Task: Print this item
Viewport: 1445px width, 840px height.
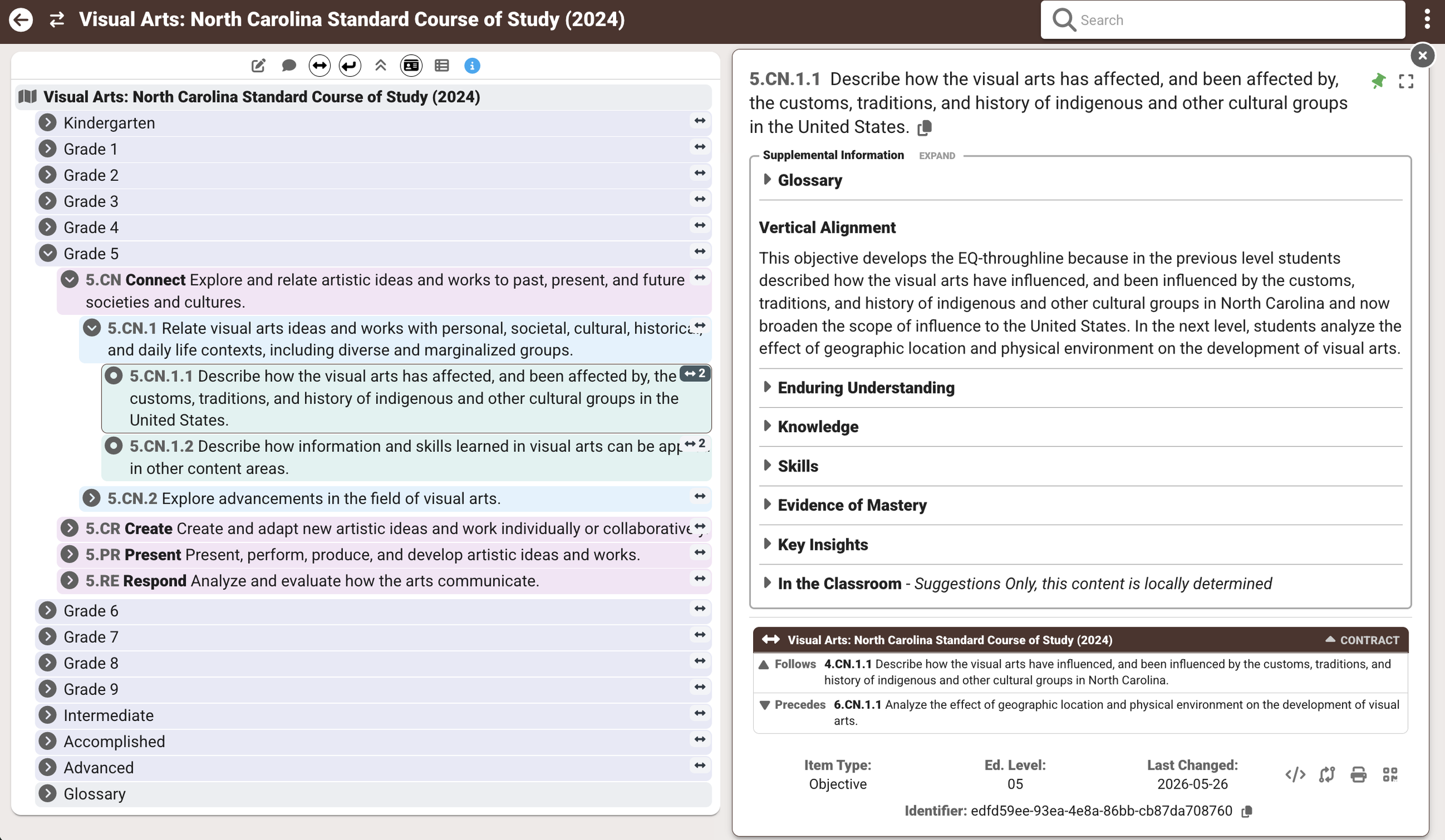Action: [1358, 775]
